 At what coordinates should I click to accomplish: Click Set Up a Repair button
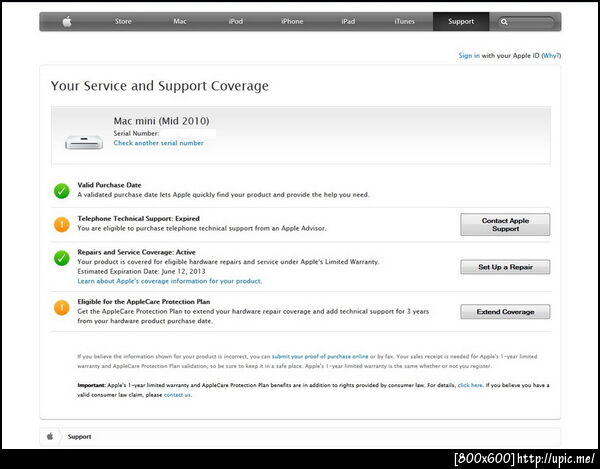click(x=505, y=267)
